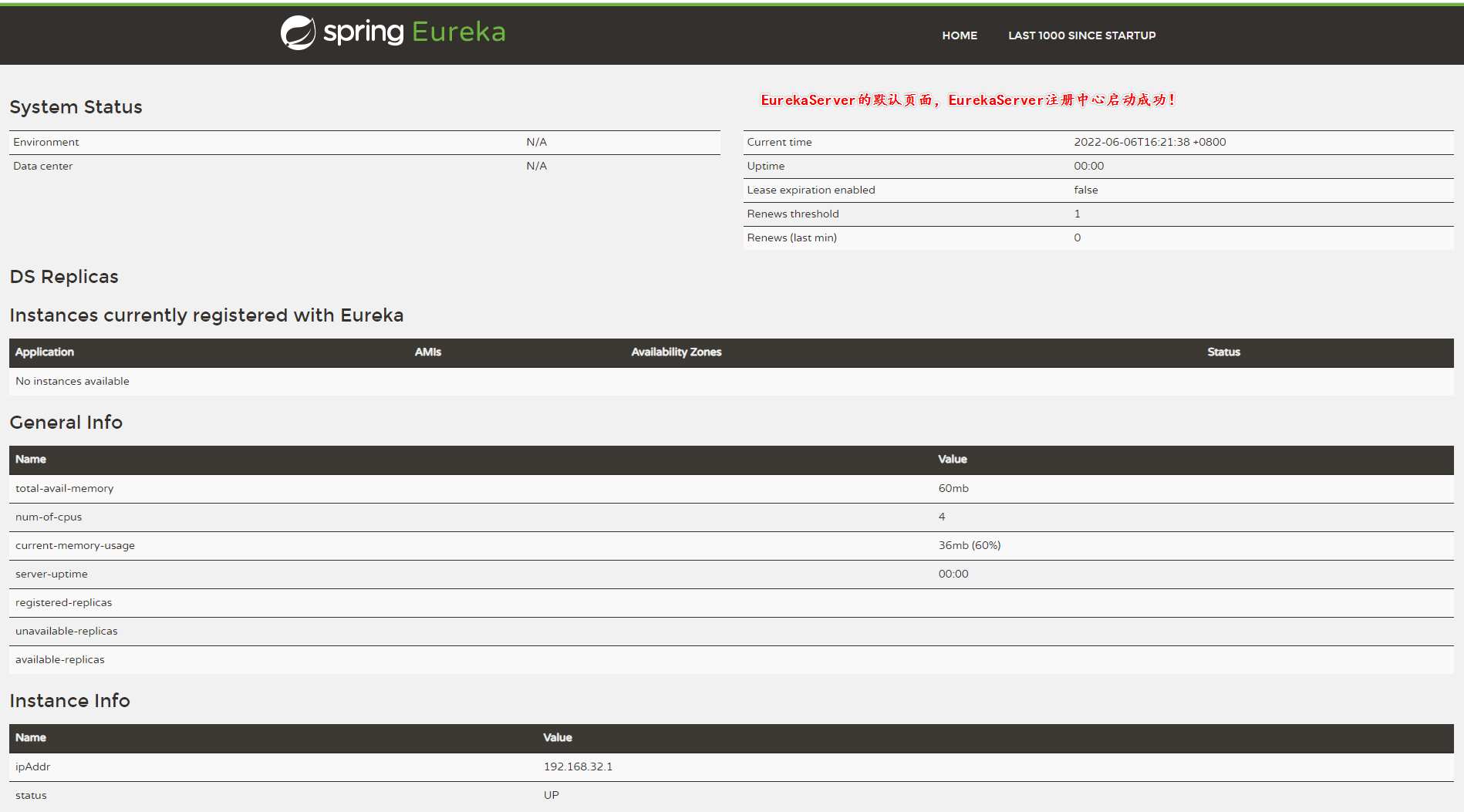Click the Spring leaf logo icon
The width and height of the screenshot is (1464, 812).
point(298,33)
